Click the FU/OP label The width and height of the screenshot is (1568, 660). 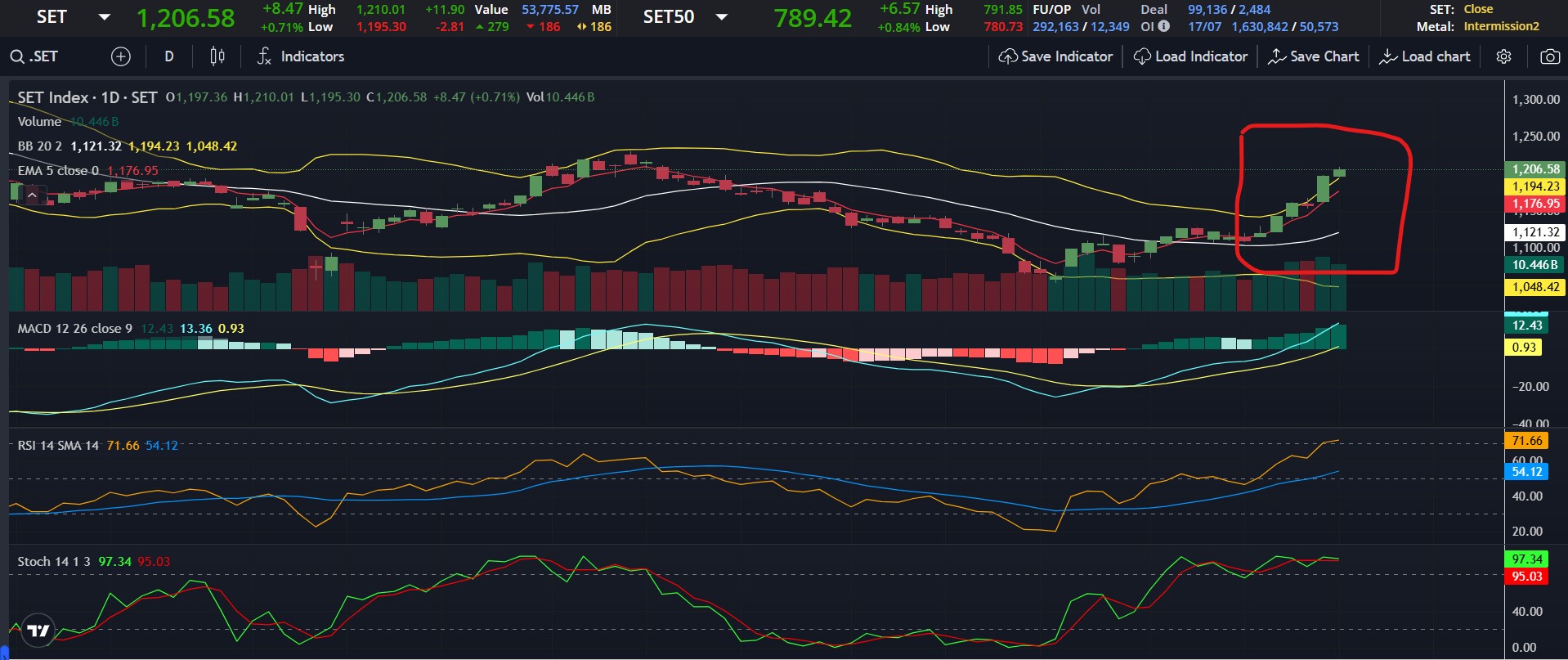(1051, 9)
